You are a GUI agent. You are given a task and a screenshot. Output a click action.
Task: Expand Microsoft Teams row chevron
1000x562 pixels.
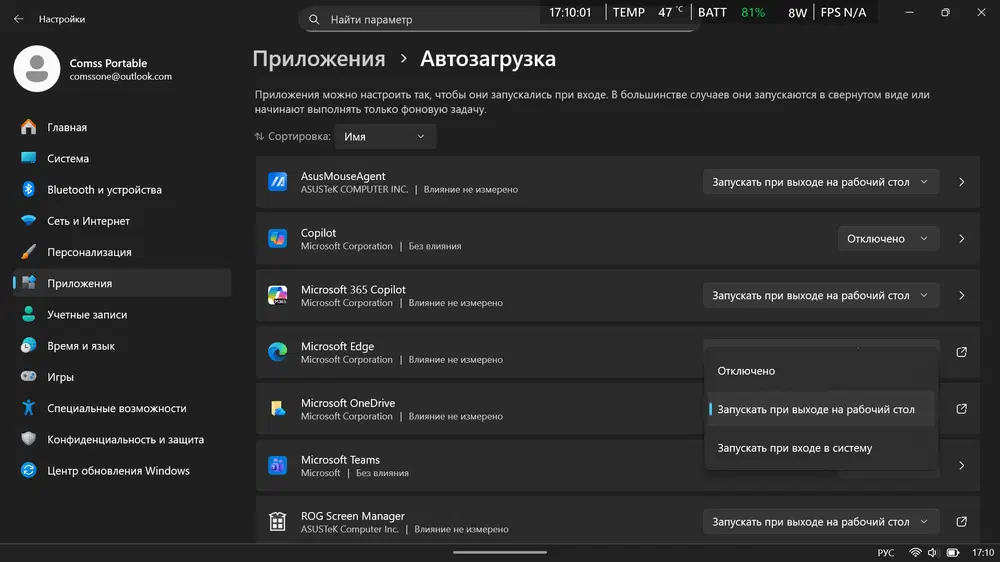tap(961, 466)
